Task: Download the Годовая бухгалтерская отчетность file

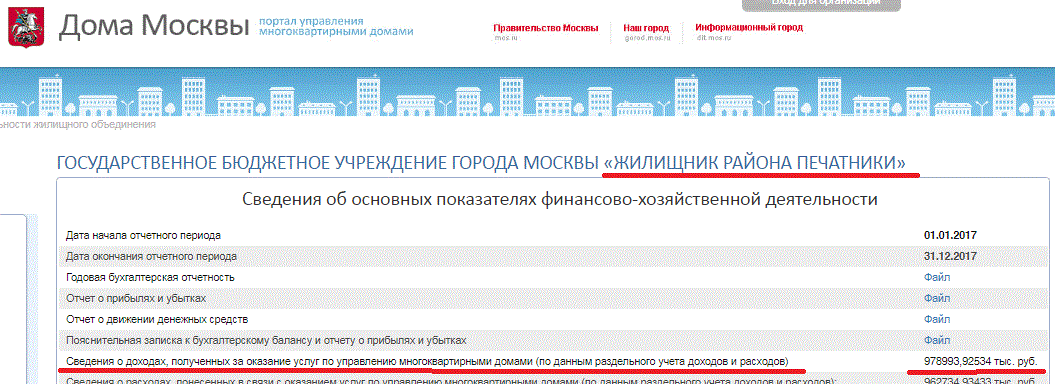Action: (937, 277)
